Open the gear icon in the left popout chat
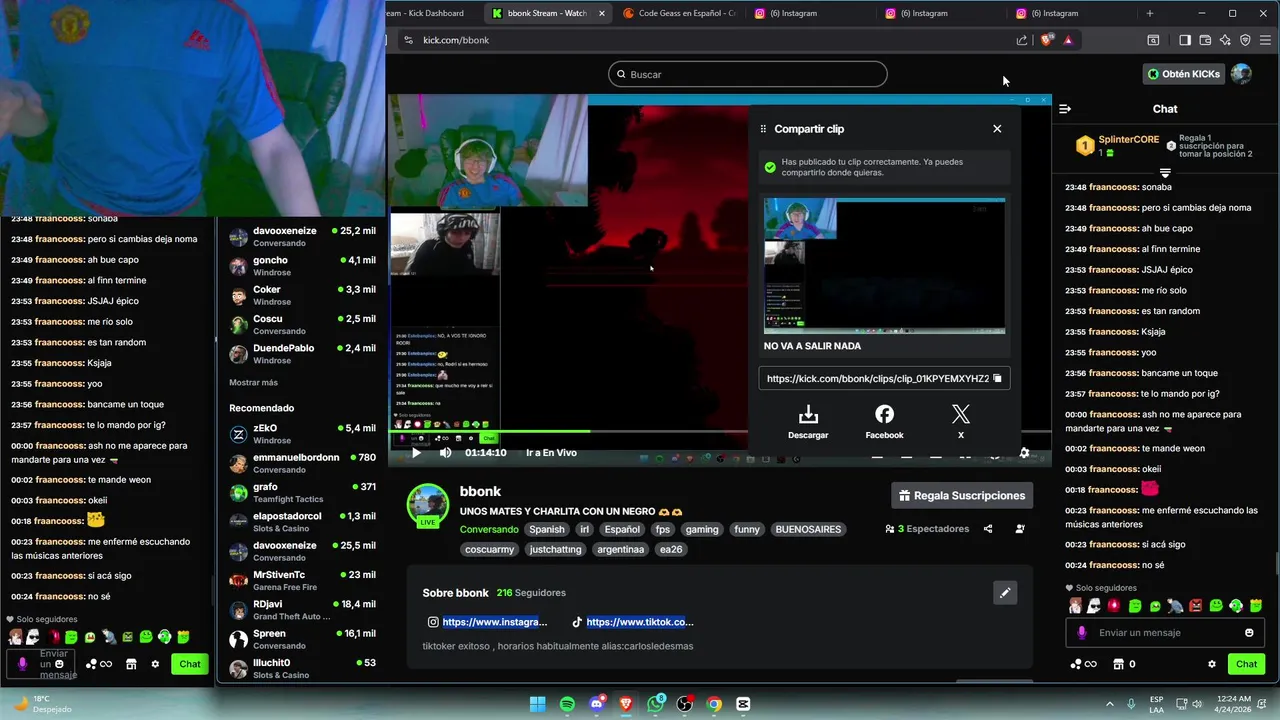Screen dimensions: 1280x720 coord(155,664)
